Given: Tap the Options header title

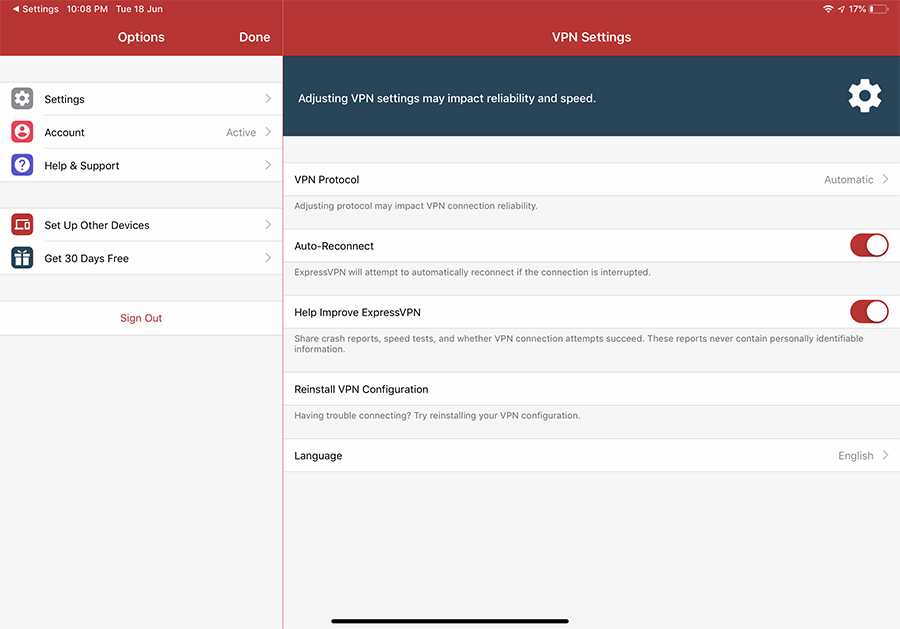Looking at the screenshot, I should 141,37.
